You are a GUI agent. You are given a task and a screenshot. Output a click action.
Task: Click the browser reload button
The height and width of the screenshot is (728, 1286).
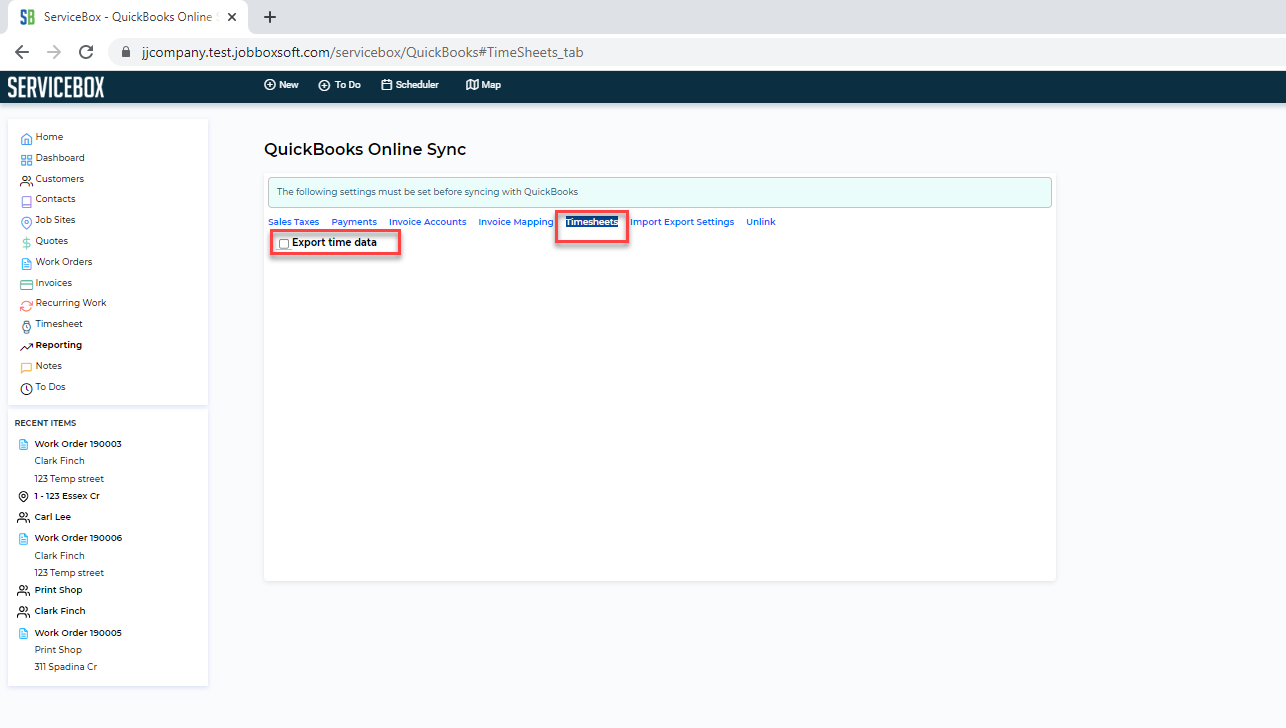click(86, 52)
